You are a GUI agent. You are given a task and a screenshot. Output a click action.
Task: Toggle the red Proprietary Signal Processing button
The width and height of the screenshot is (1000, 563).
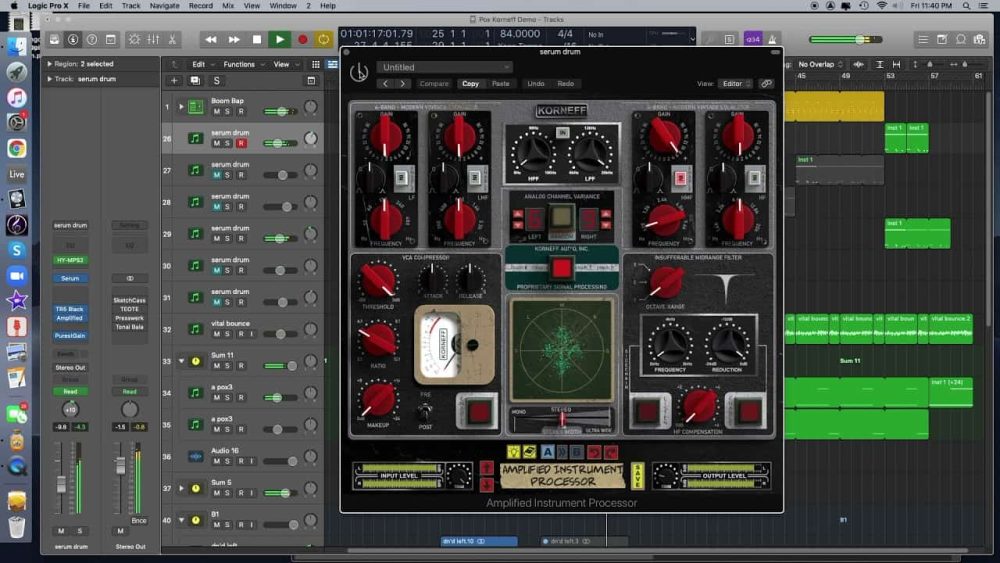[561, 268]
